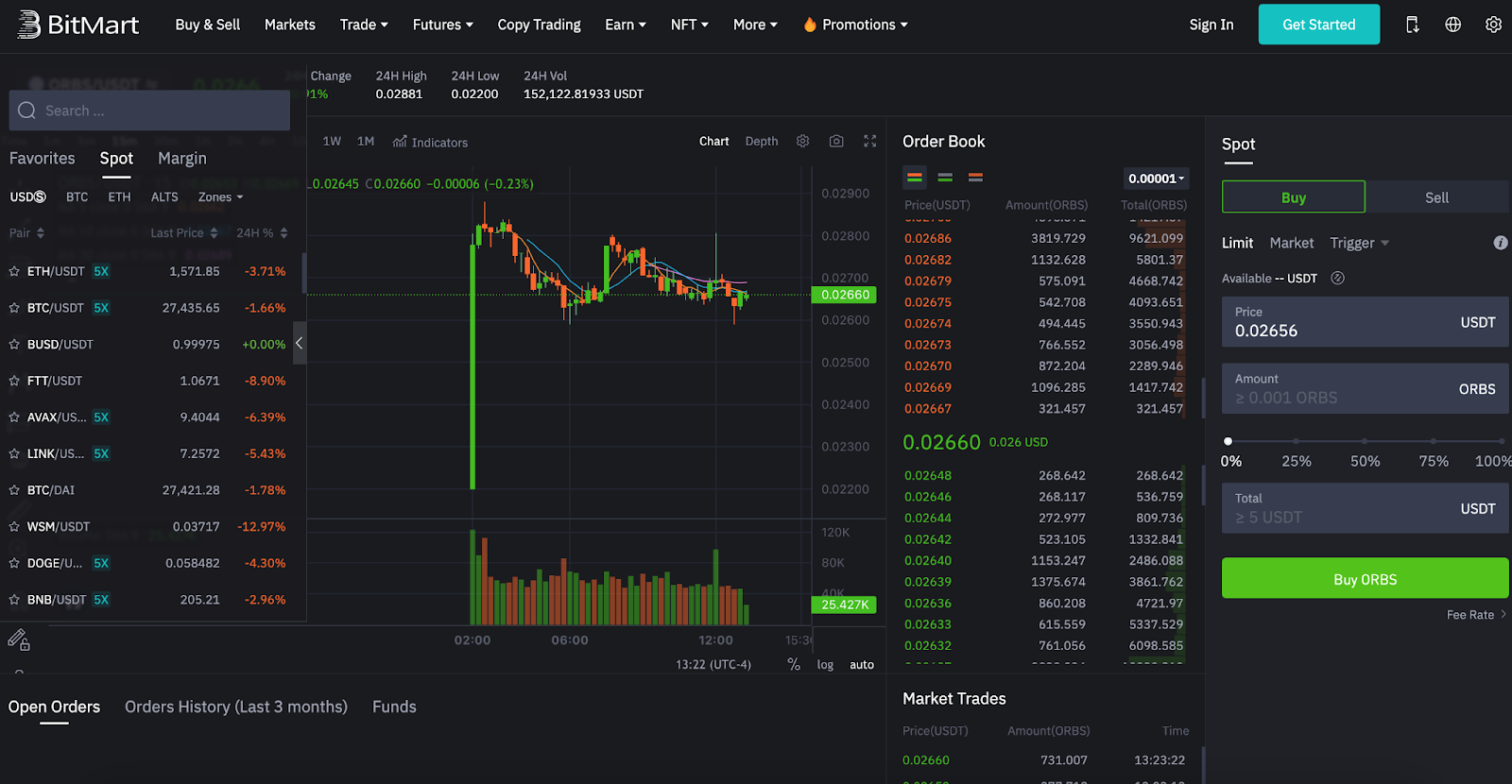
Task: Open the mobile app download icon
Action: 1413,25
